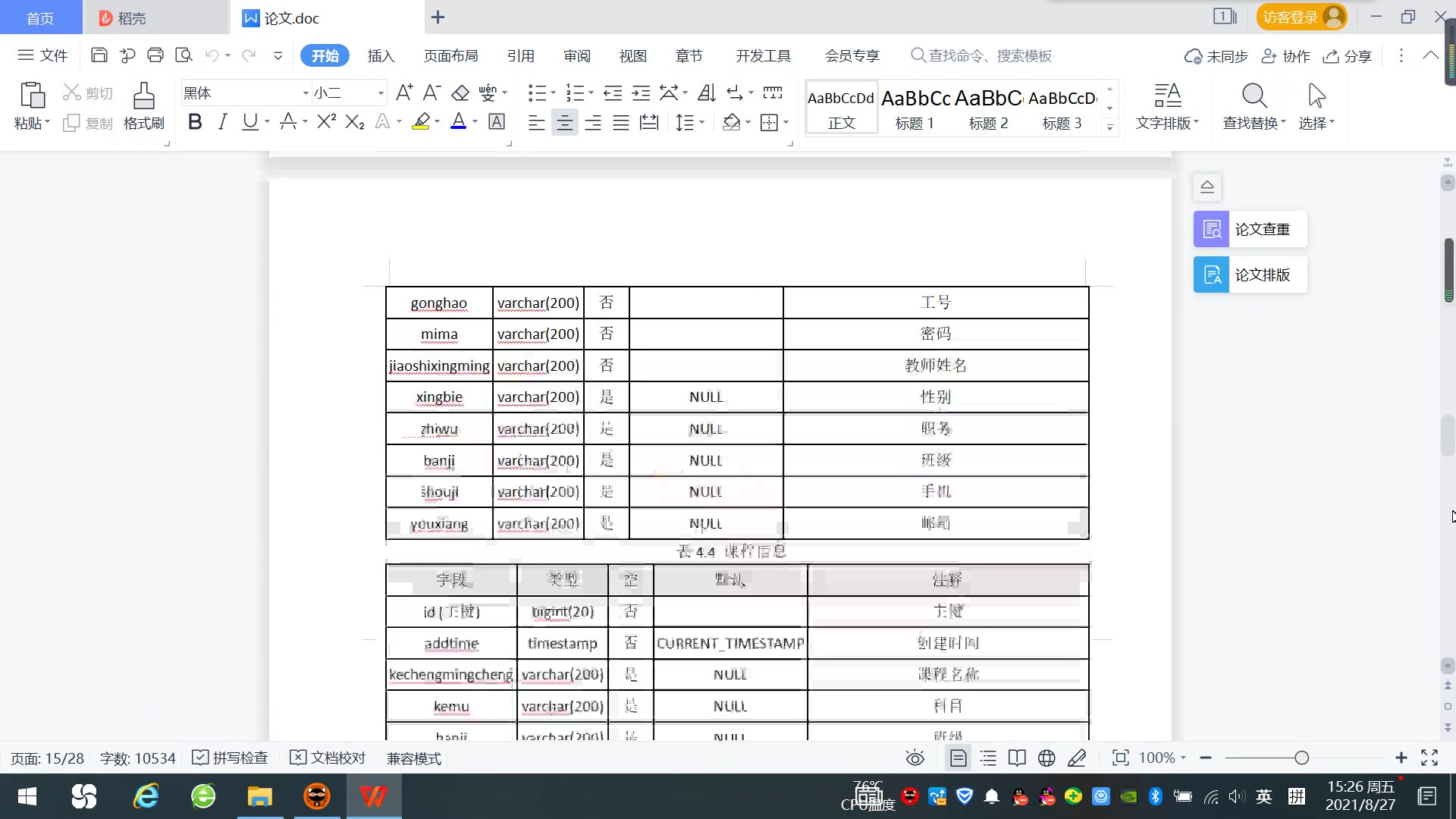The height and width of the screenshot is (819, 1456).
Task: Apply superscript formatting
Action: coord(326,121)
